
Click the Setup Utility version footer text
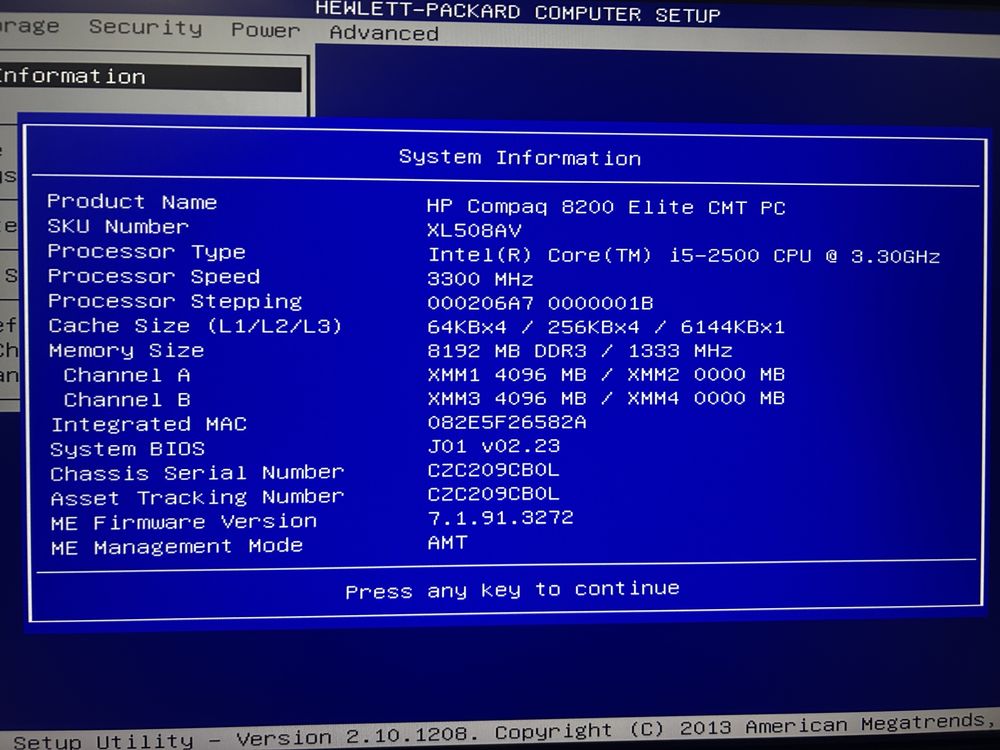click(504, 732)
